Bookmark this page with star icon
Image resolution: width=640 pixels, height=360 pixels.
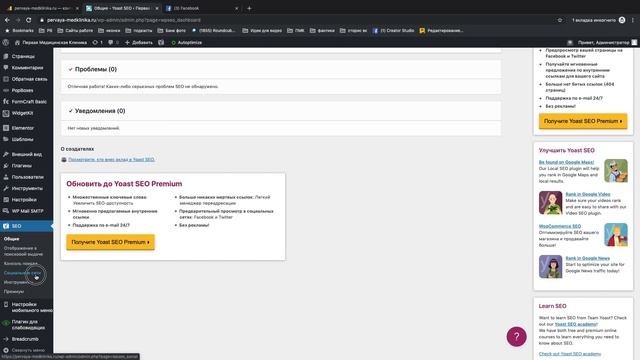(560, 20)
